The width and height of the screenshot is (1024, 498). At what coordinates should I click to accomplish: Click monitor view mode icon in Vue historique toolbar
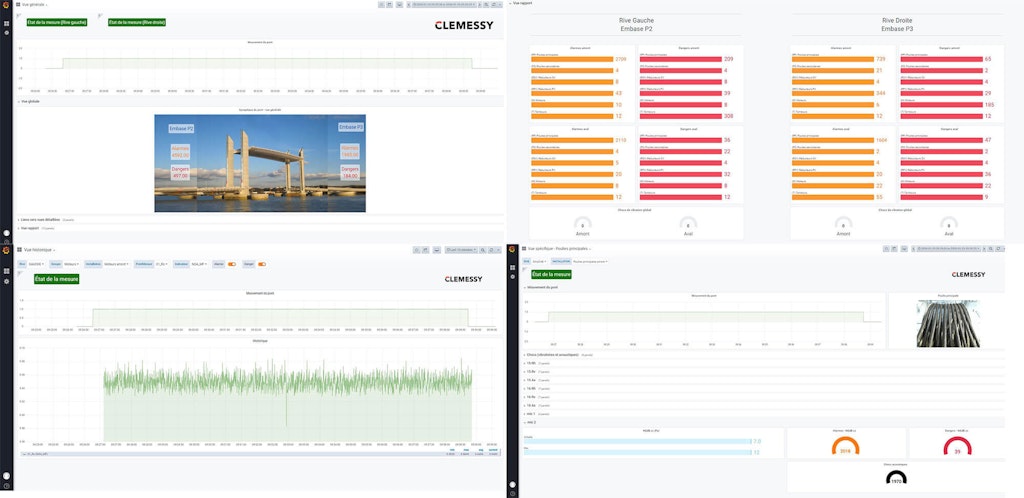pyautogui.click(x=437, y=250)
